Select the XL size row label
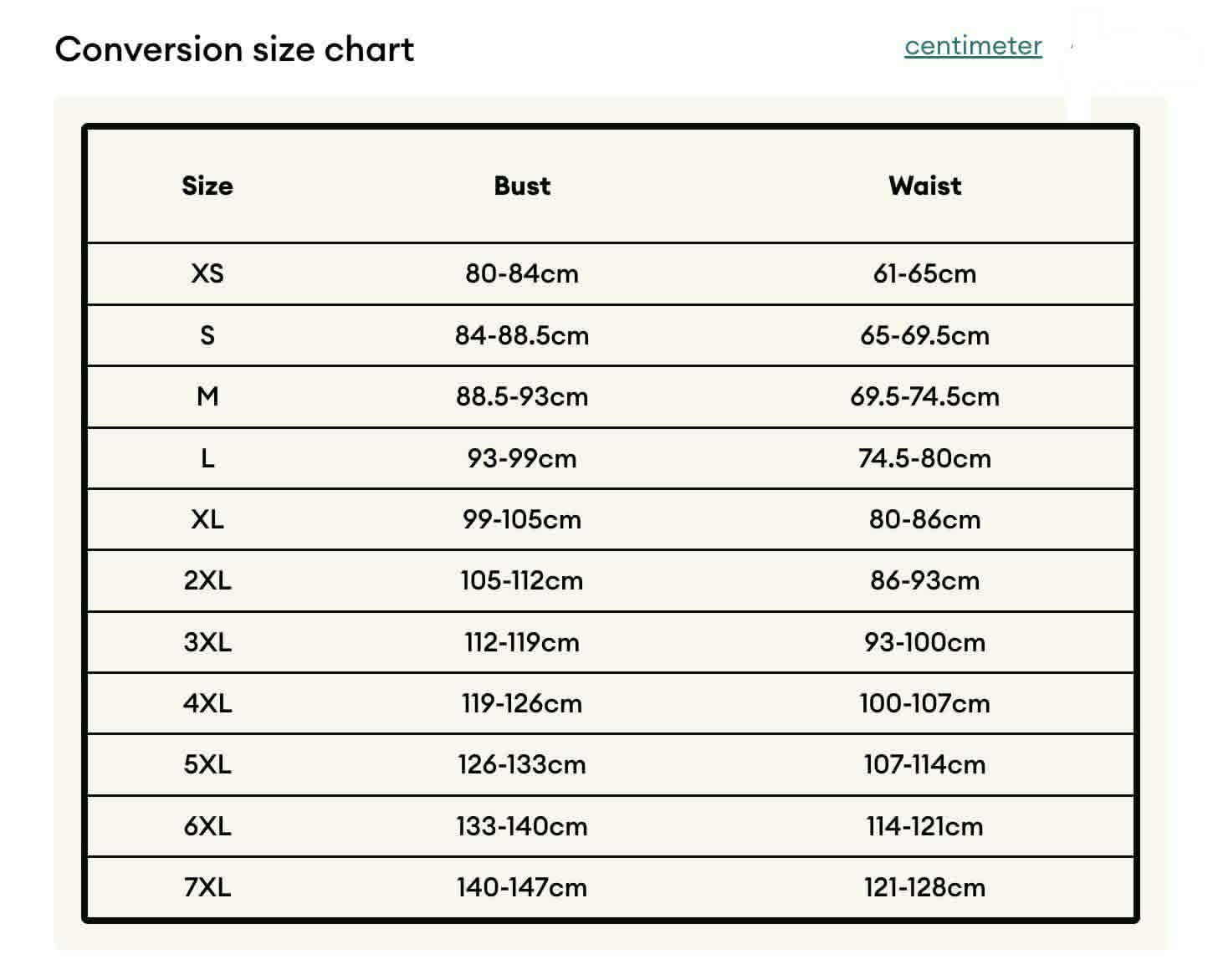This screenshot has height=980, width=1218. point(207,519)
